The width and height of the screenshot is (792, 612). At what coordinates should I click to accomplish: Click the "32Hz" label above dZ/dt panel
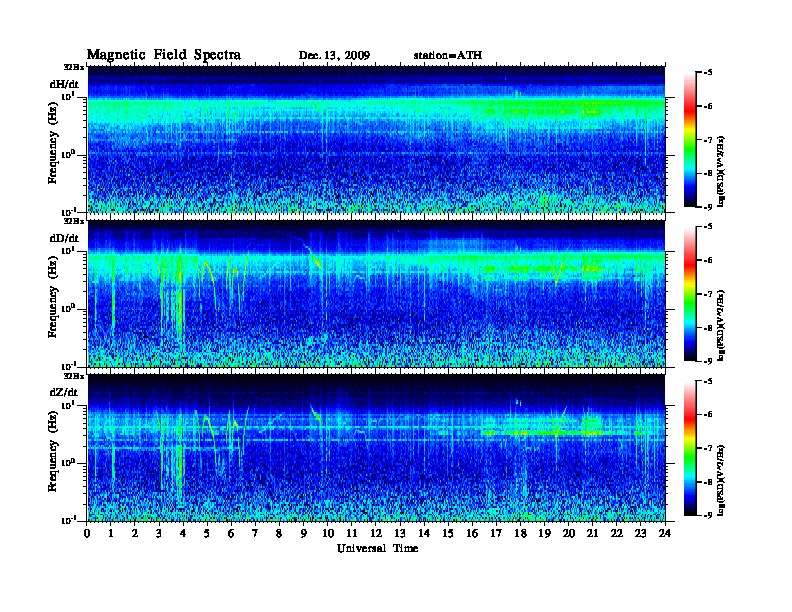[73, 376]
